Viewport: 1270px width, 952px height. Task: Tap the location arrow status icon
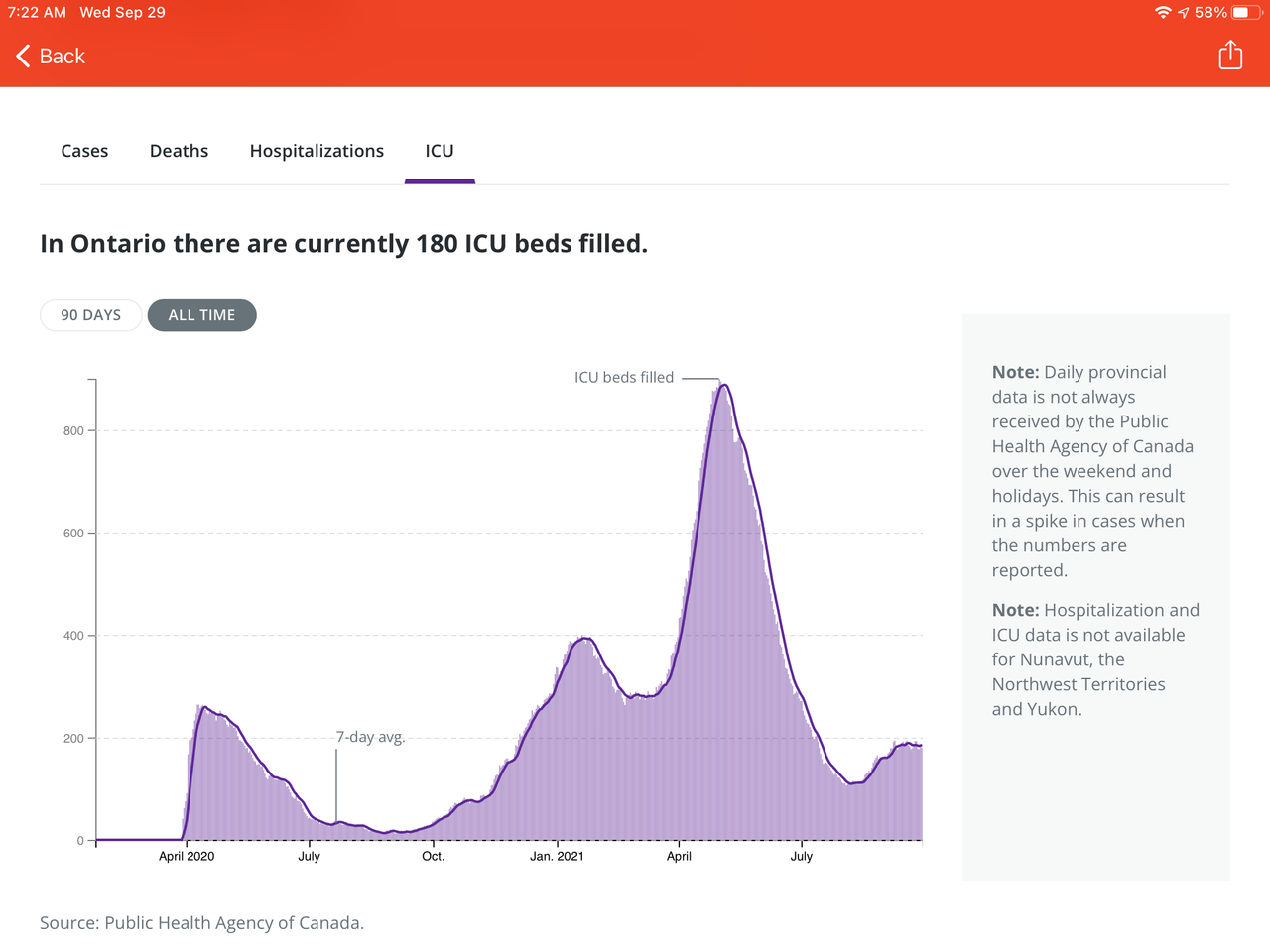click(1183, 13)
